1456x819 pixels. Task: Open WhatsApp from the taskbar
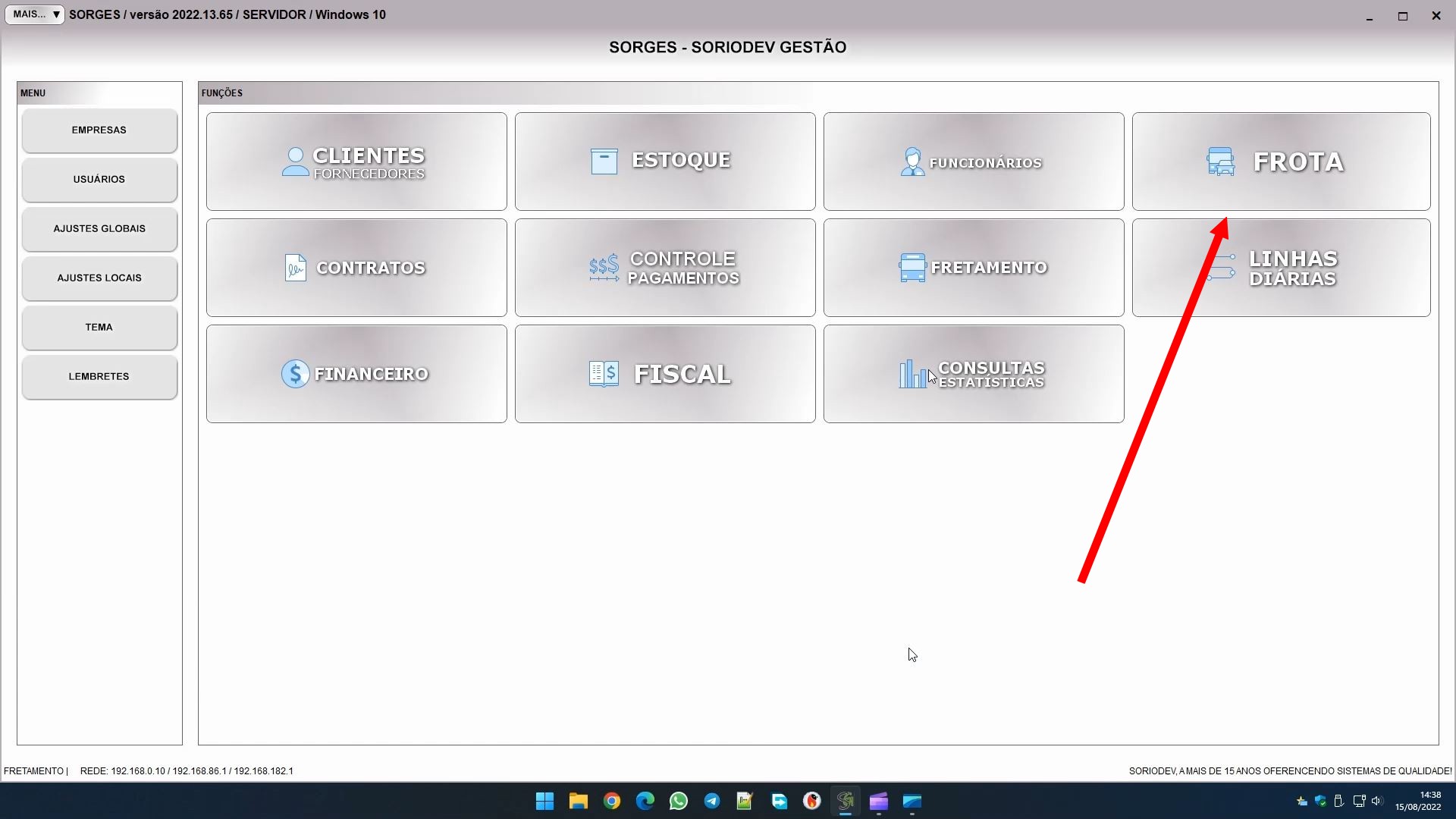click(678, 801)
